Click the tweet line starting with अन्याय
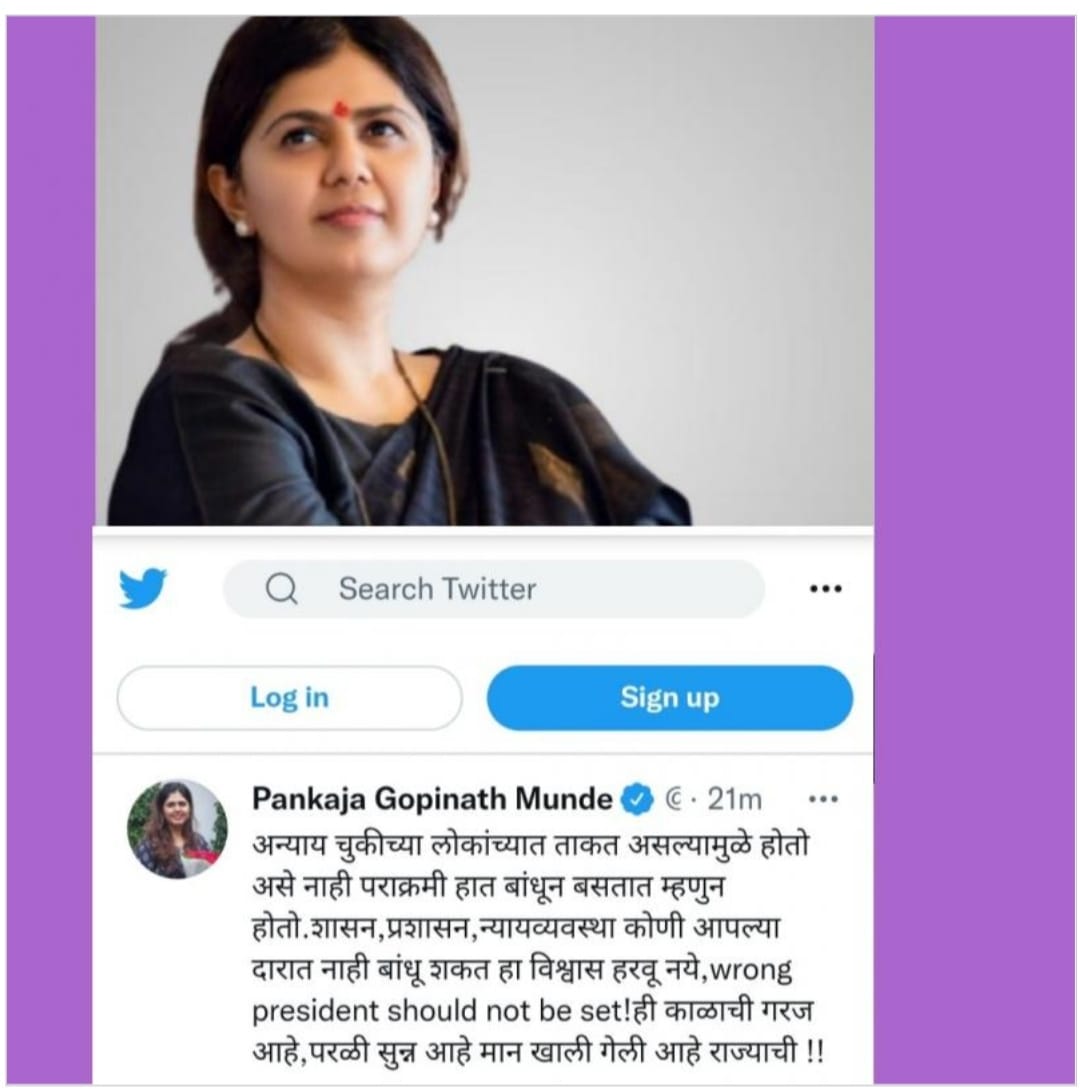This screenshot has width=1080, height=1092. (x=531, y=844)
